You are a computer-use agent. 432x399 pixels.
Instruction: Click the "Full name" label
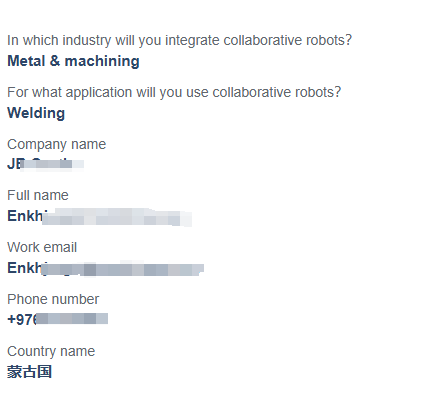38,195
